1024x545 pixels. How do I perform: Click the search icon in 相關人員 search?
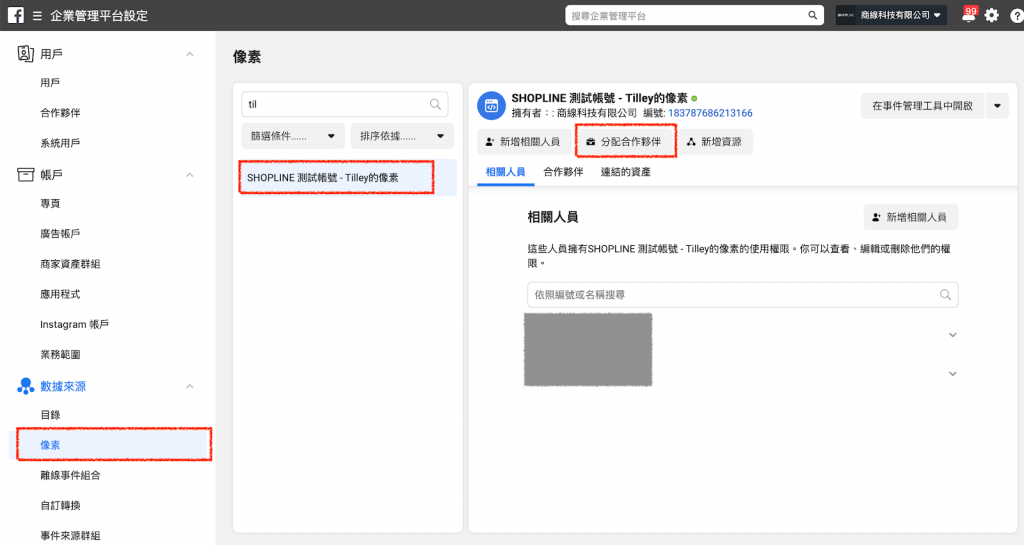click(945, 295)
